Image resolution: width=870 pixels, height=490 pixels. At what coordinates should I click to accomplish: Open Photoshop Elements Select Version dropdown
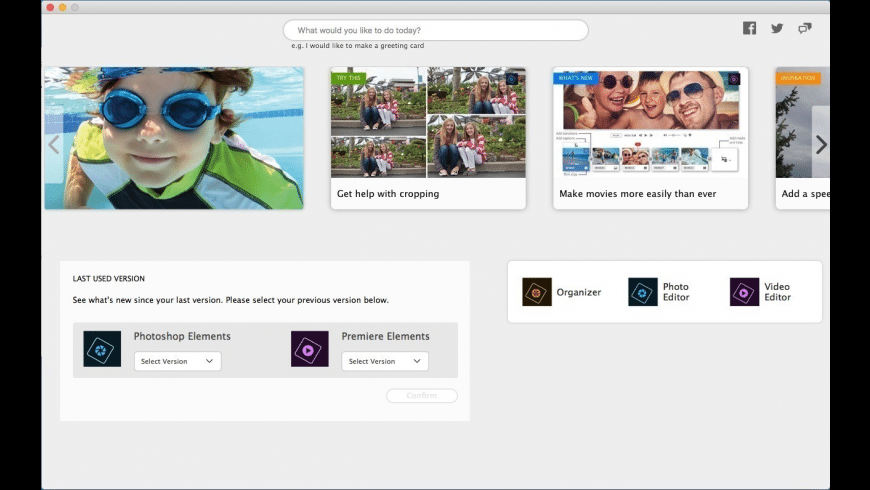178,361
